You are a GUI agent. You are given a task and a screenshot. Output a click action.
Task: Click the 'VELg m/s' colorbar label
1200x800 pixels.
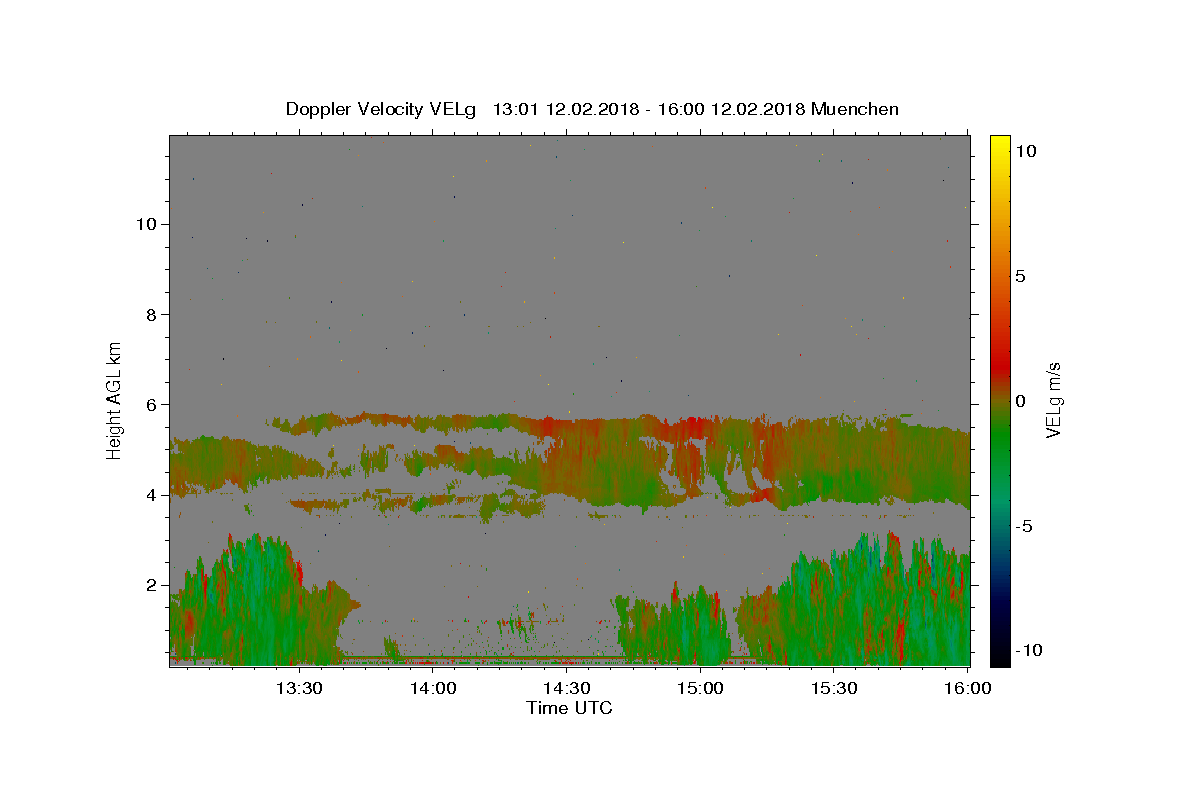click(1052, 400)
